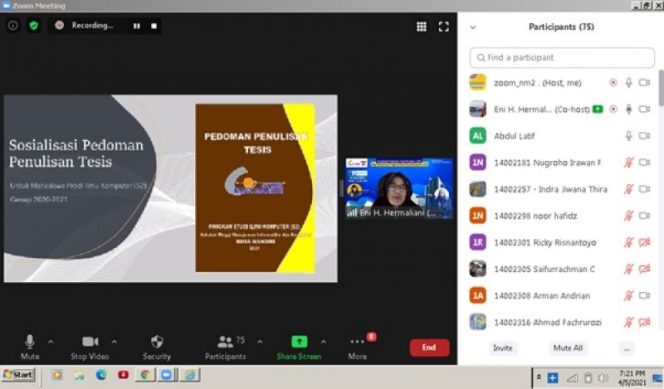This screenshot has width=664, height=389.
Task: Open participants options arrow
Action: 260,342
